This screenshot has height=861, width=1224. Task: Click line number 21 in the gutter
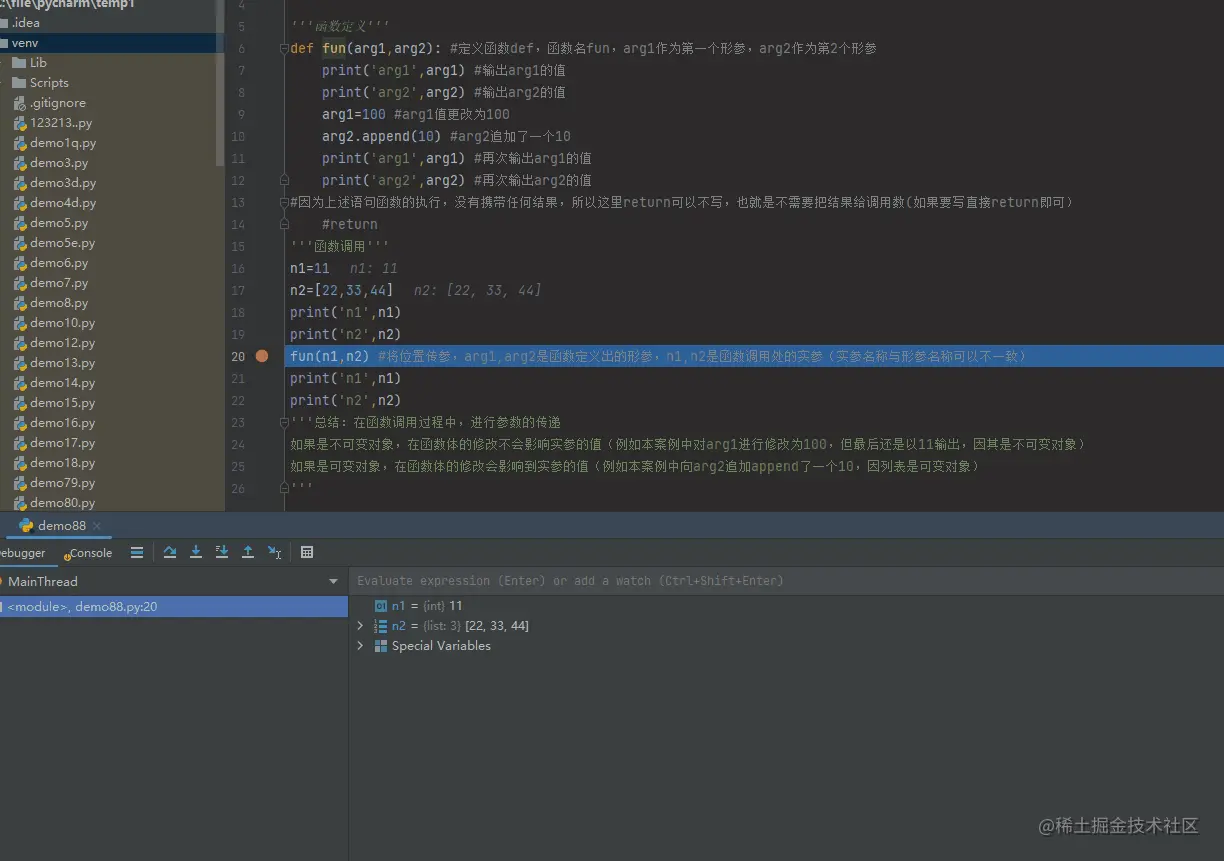pos(237,378)
